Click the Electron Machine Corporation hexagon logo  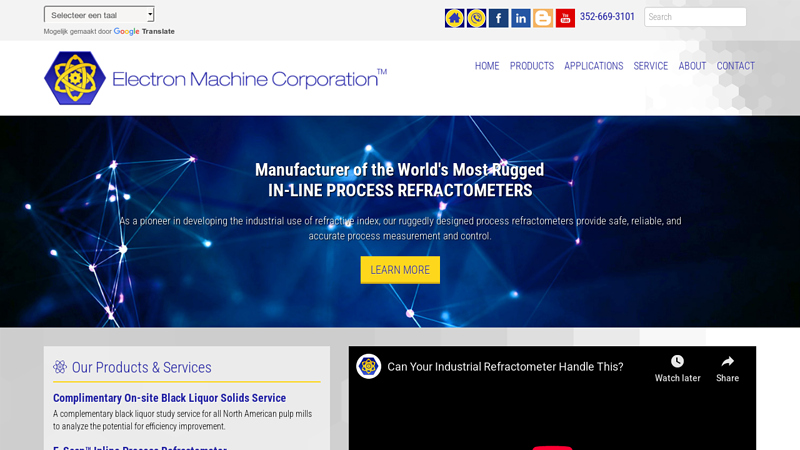point(75,78)
